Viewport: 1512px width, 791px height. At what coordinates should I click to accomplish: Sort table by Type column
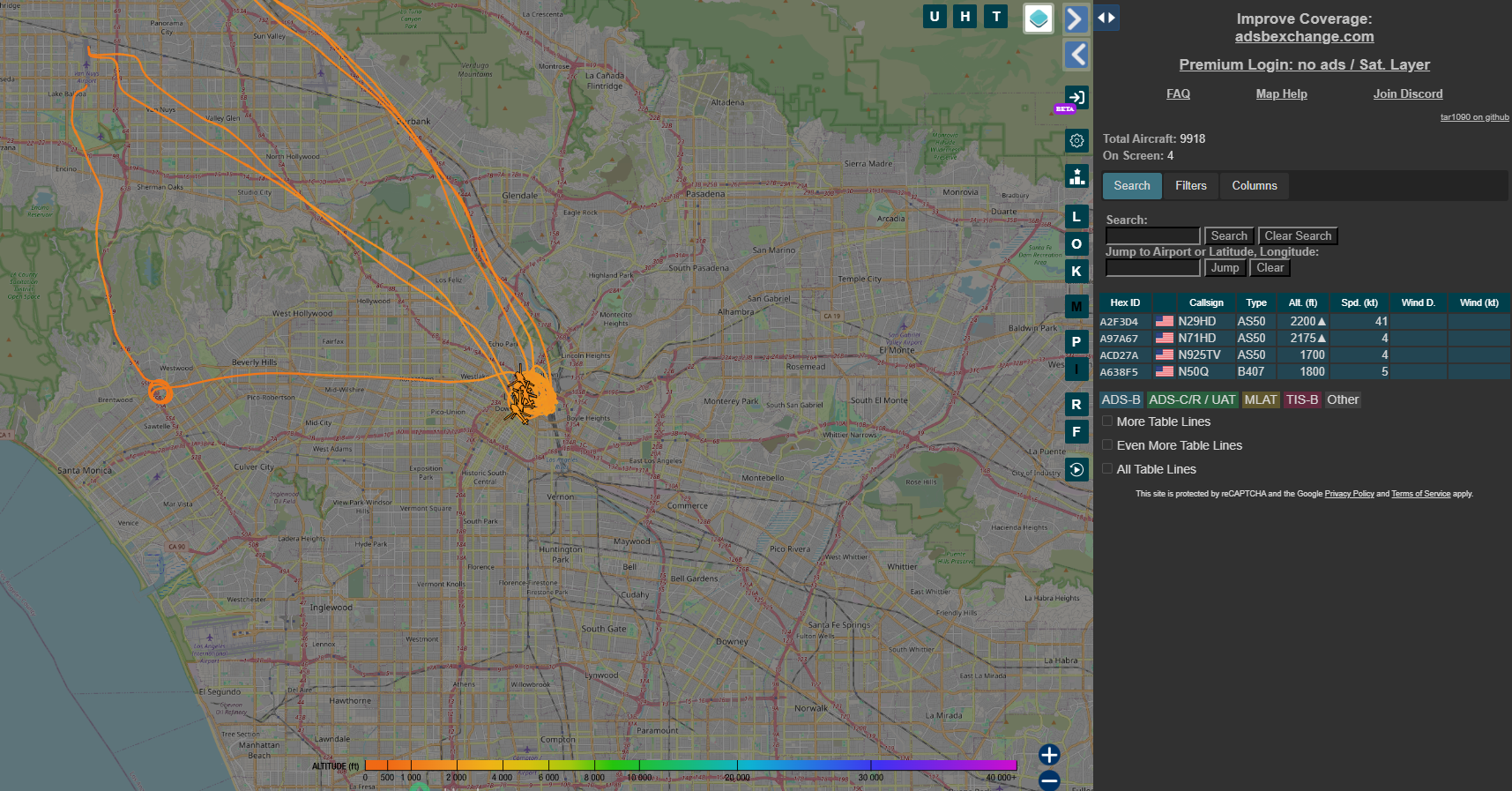pyautogui.click(x=1256, y=302)
